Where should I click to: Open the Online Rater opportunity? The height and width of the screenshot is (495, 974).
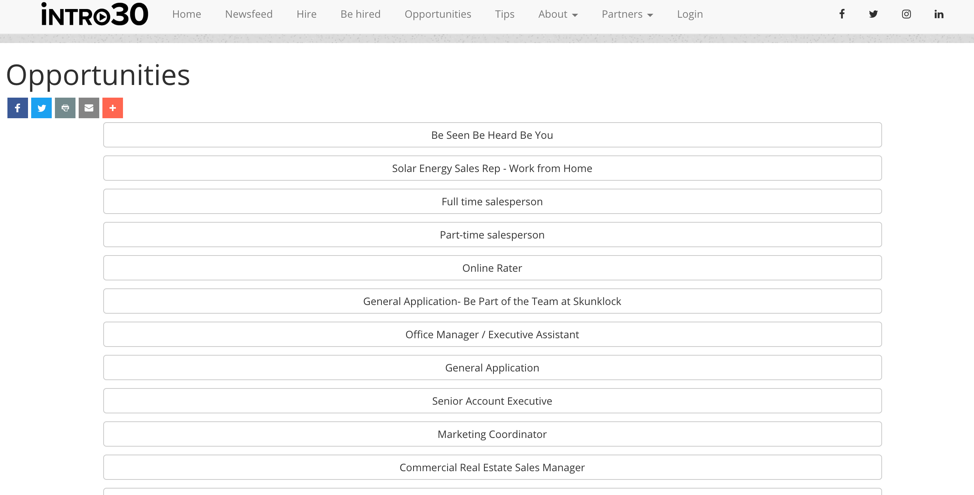point(492,268)
